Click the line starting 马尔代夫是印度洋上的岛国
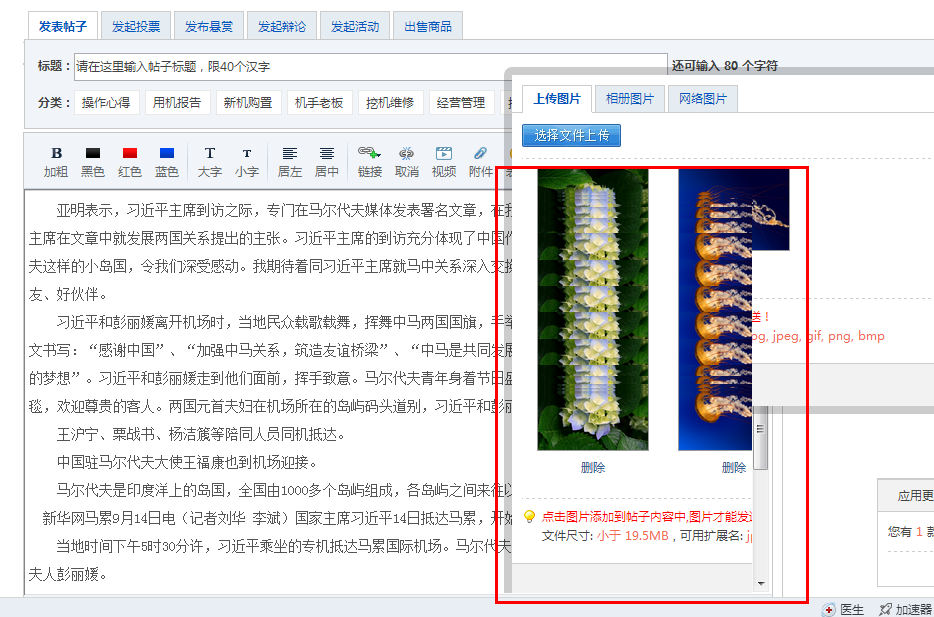934x617 pixels. click(x=285, y=490)
